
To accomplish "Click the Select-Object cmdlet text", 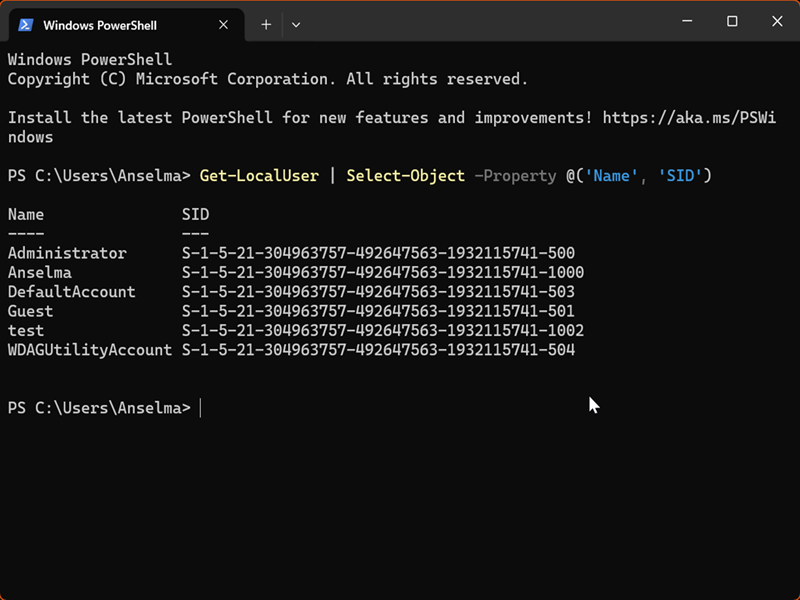I will point(405,176).
